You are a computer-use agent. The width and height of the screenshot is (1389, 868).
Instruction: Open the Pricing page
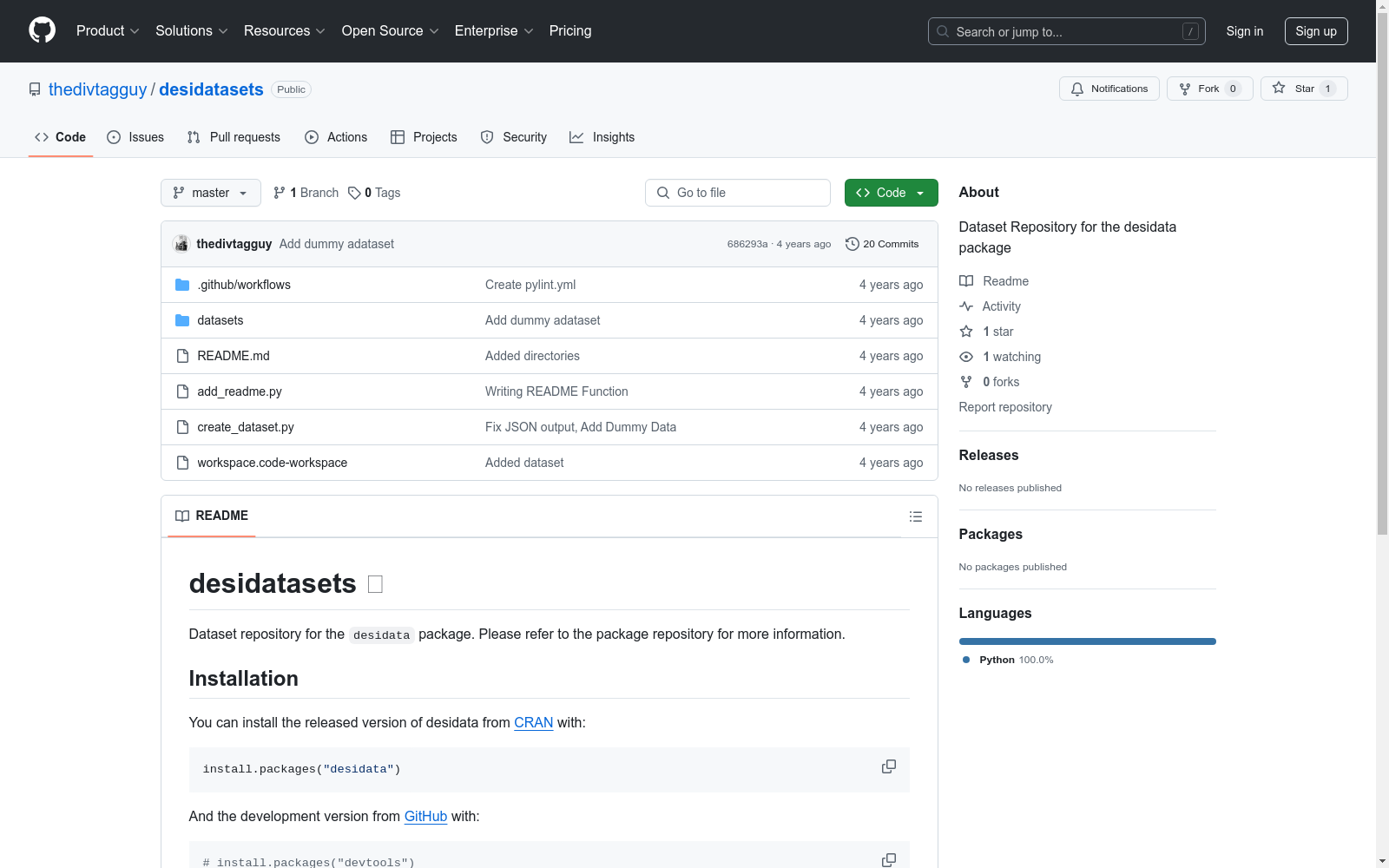pos(570,30)
